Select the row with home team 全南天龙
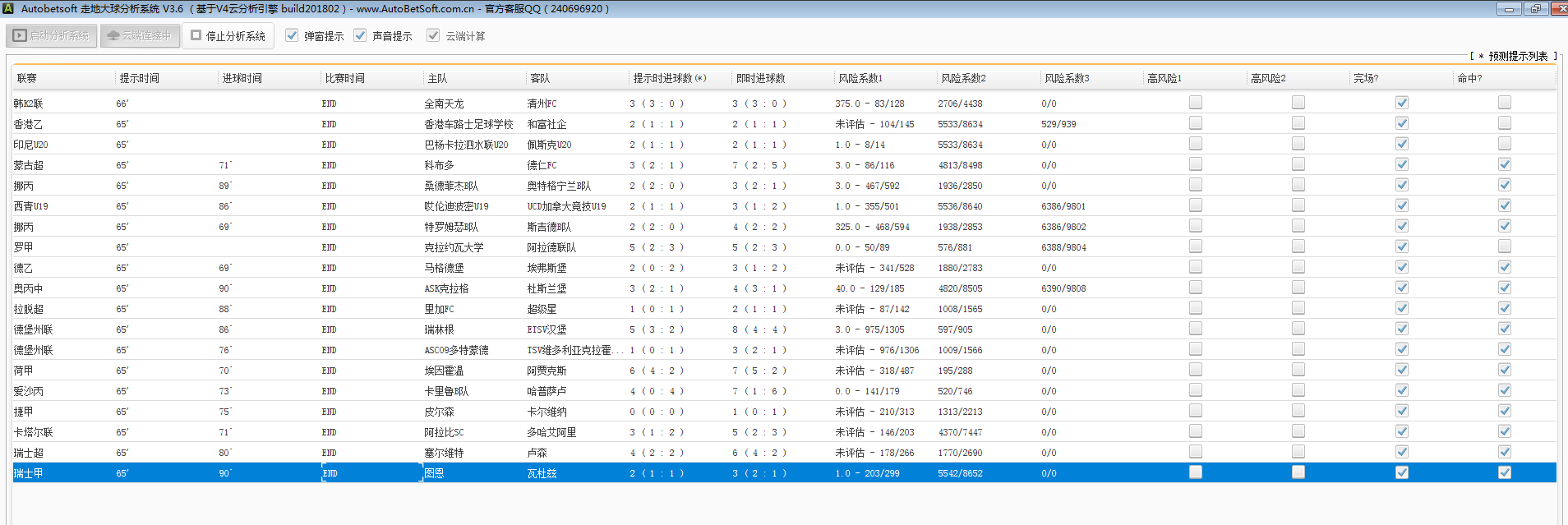Screen dimensions: 1568x525 (445, 104)
